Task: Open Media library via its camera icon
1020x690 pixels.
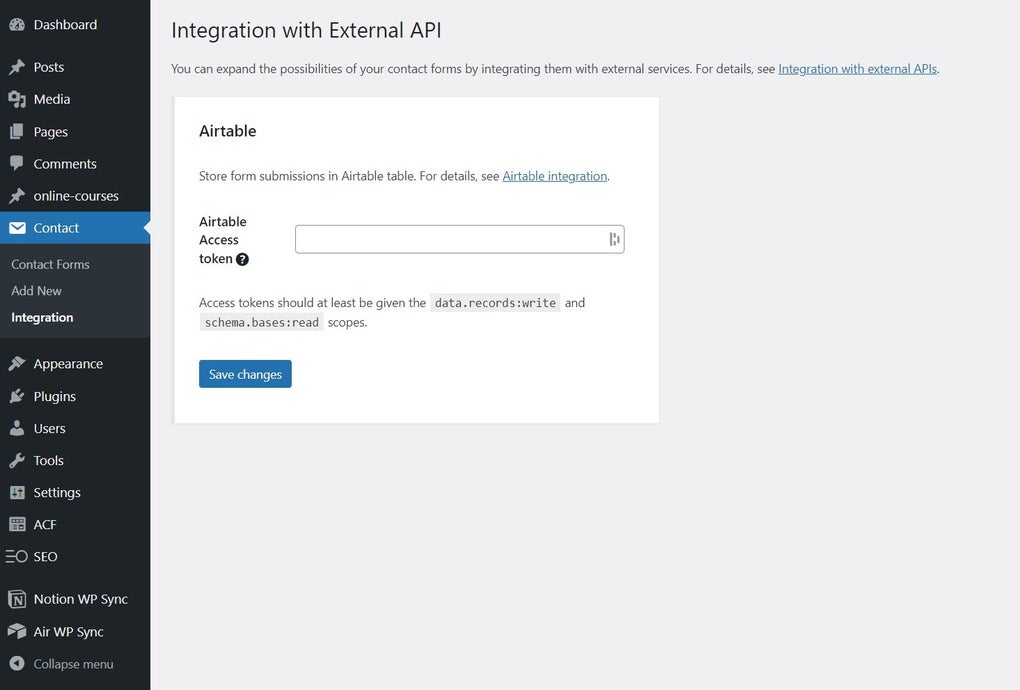Action: 15,98
